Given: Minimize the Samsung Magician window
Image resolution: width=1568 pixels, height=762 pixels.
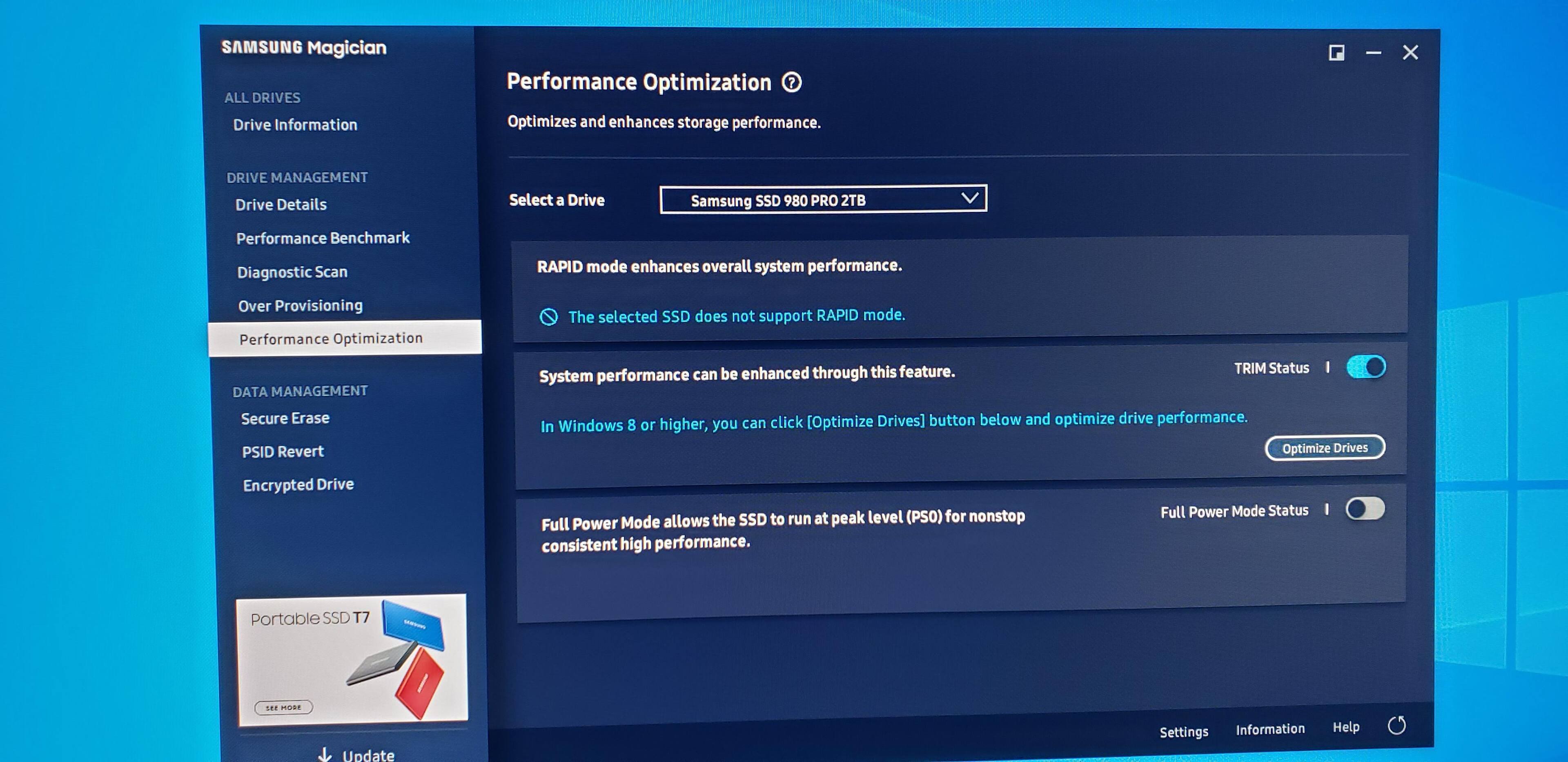Looking at the screenshot, I should click(1373, 53).
